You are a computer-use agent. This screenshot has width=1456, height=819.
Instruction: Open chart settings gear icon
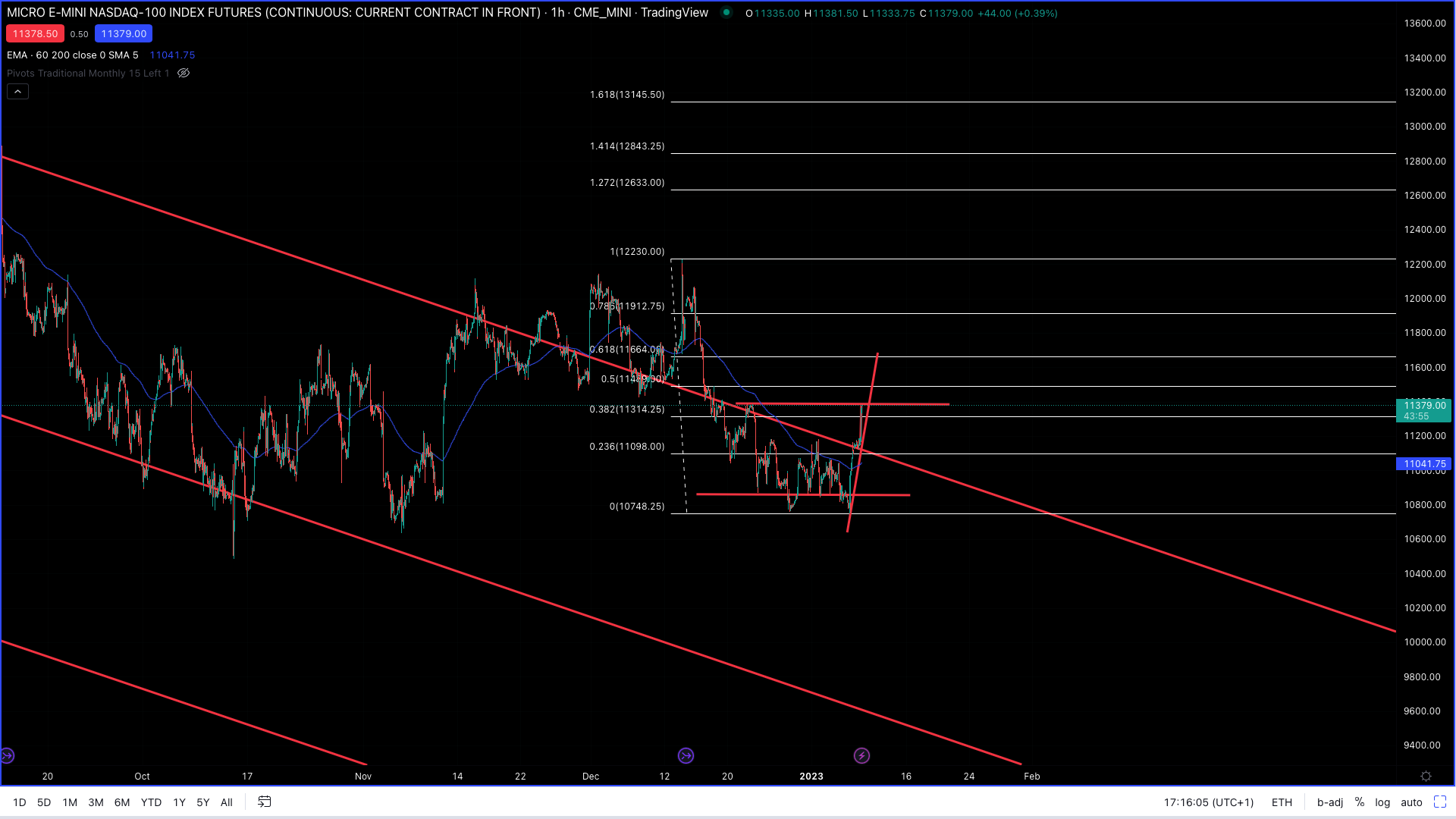tap(1426, 777)
